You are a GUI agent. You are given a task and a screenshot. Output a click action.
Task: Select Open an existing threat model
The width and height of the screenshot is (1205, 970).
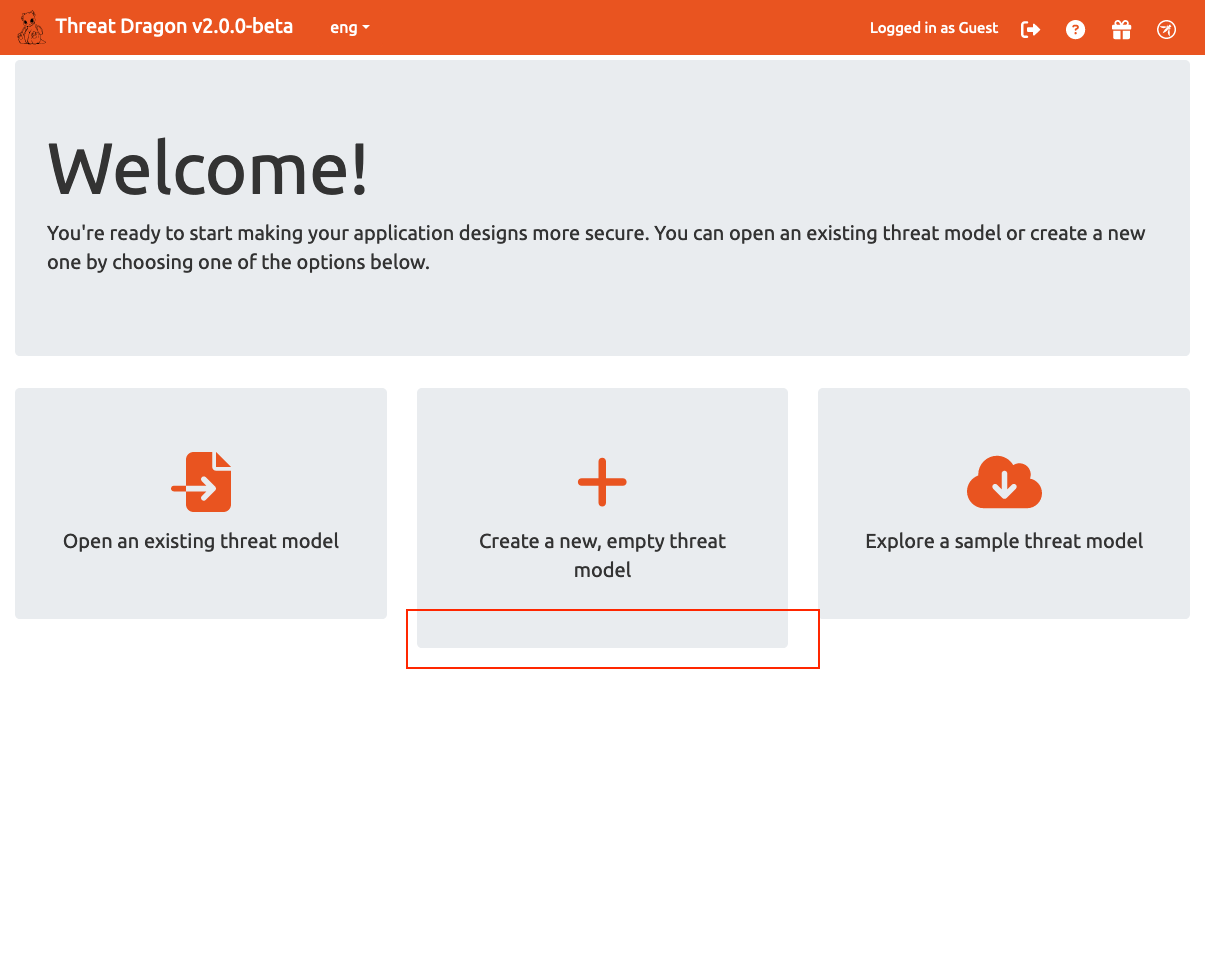[200, 503]
